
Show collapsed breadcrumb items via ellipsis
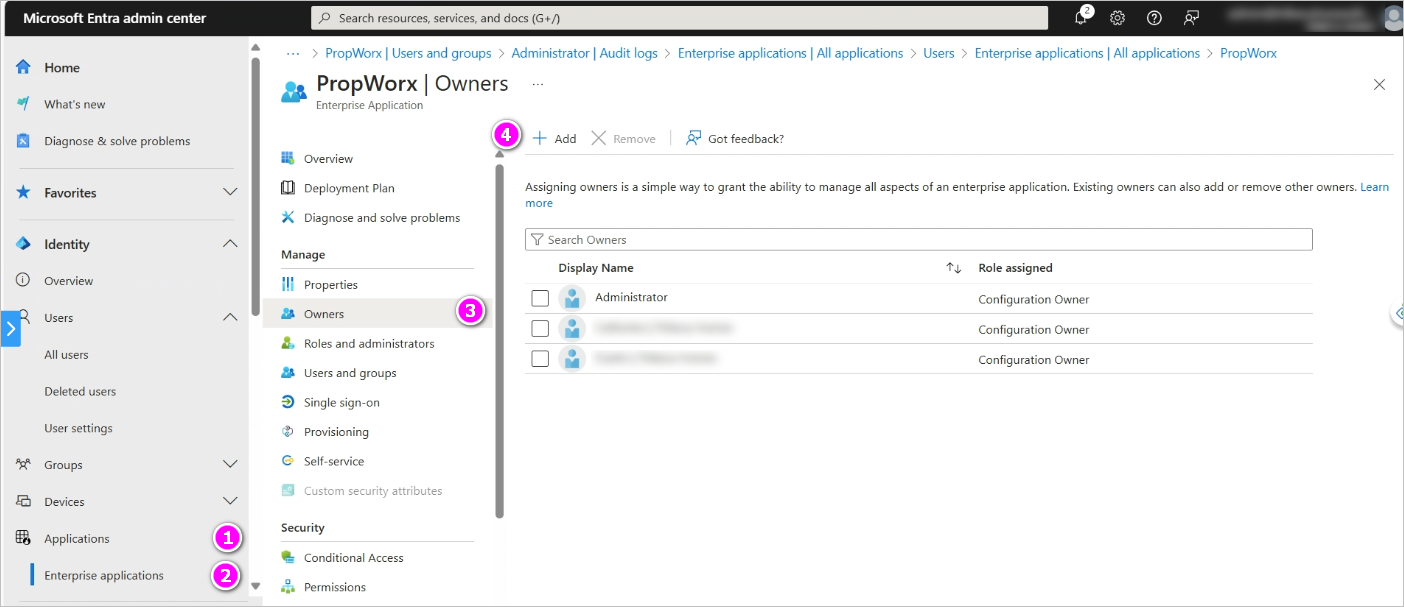(293, 53)
